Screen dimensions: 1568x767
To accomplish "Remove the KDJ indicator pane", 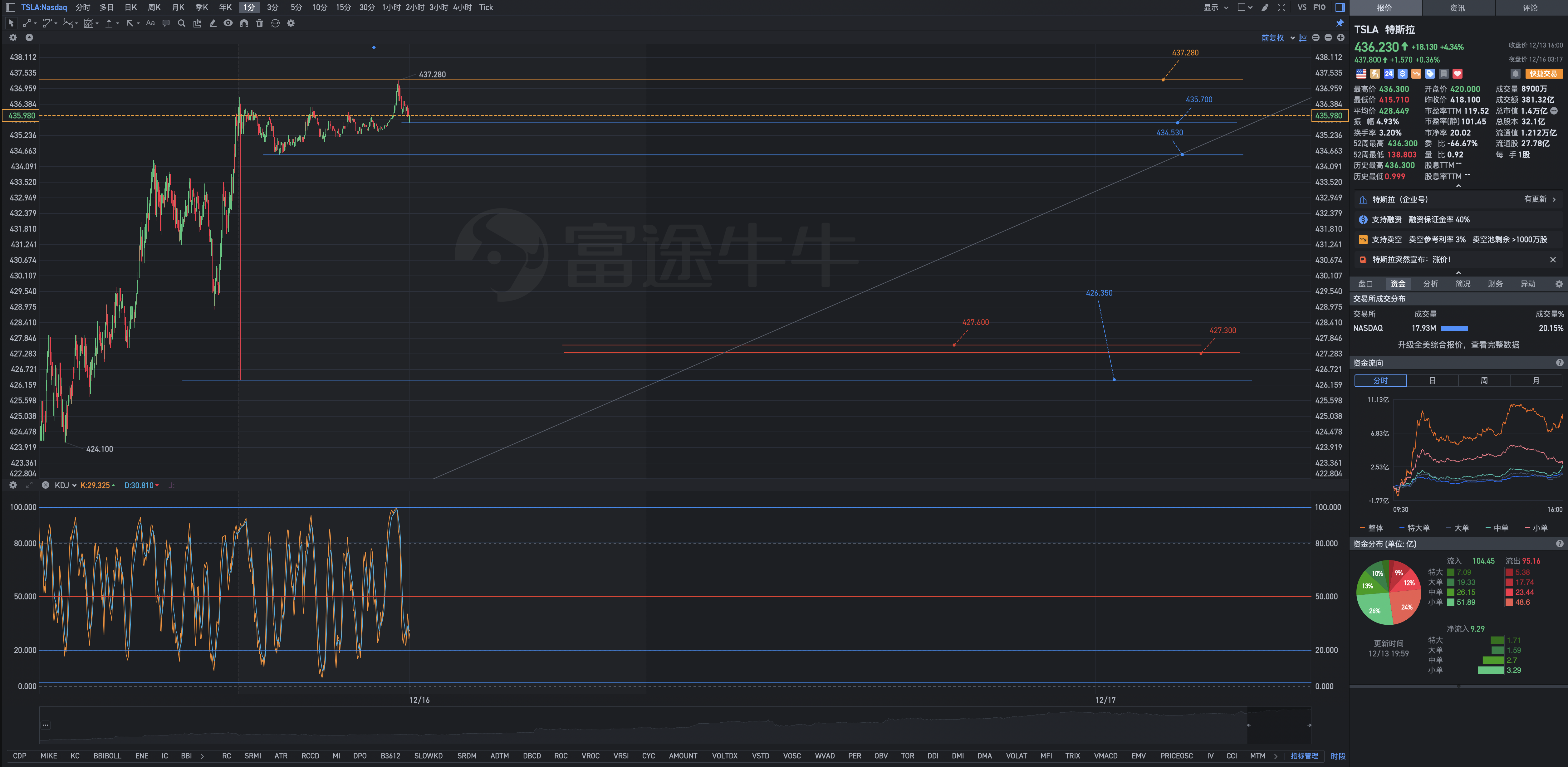I will 45,485.
